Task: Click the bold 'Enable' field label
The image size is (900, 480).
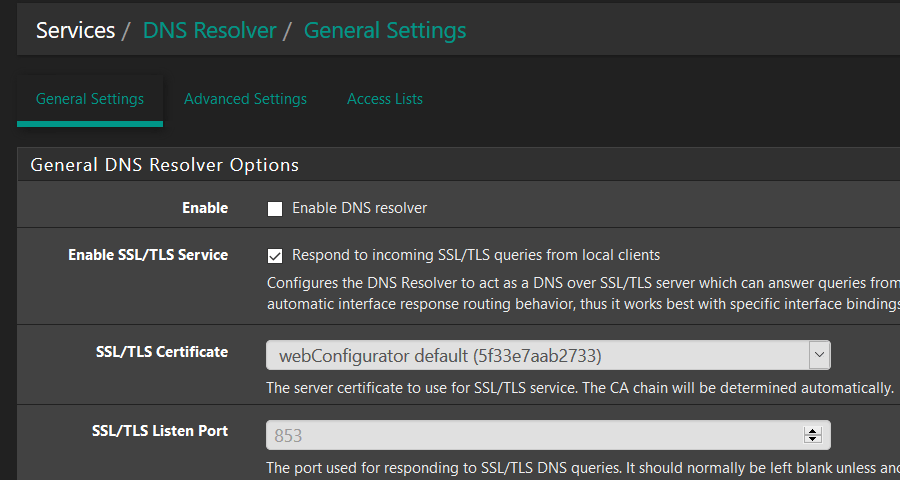Action: 205,208
